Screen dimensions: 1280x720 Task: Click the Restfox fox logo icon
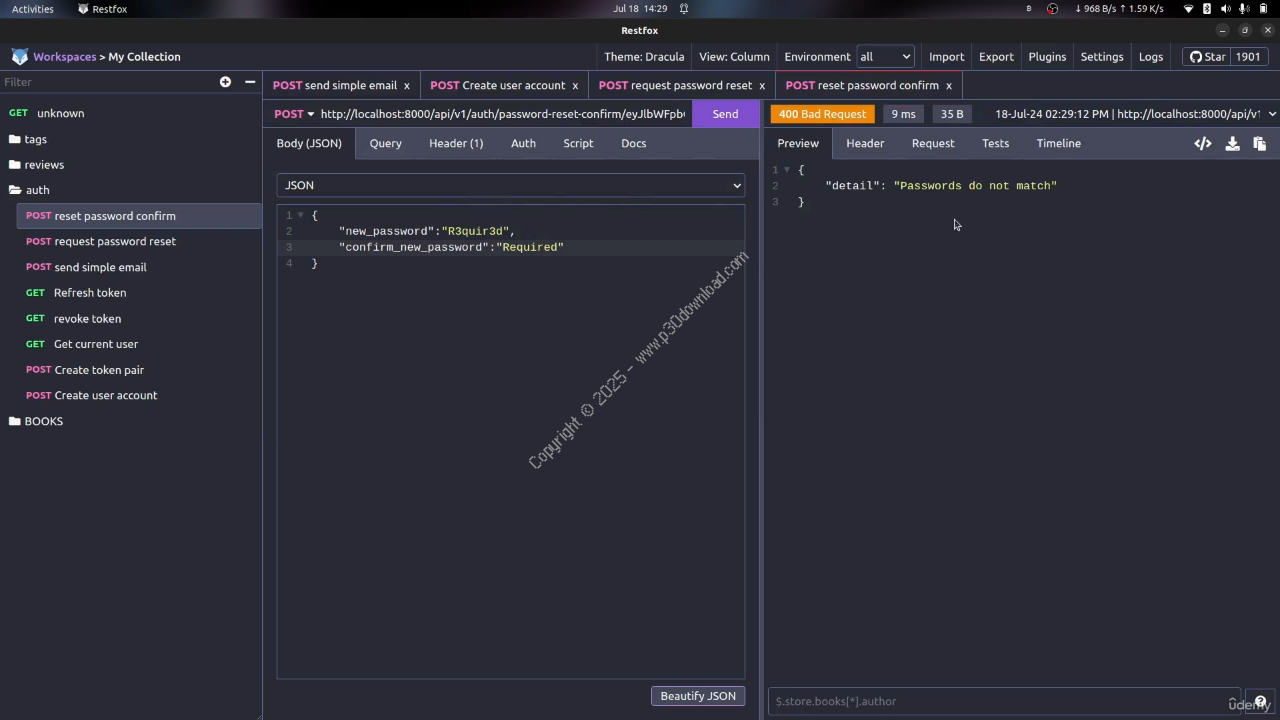(x=19, y=57)
